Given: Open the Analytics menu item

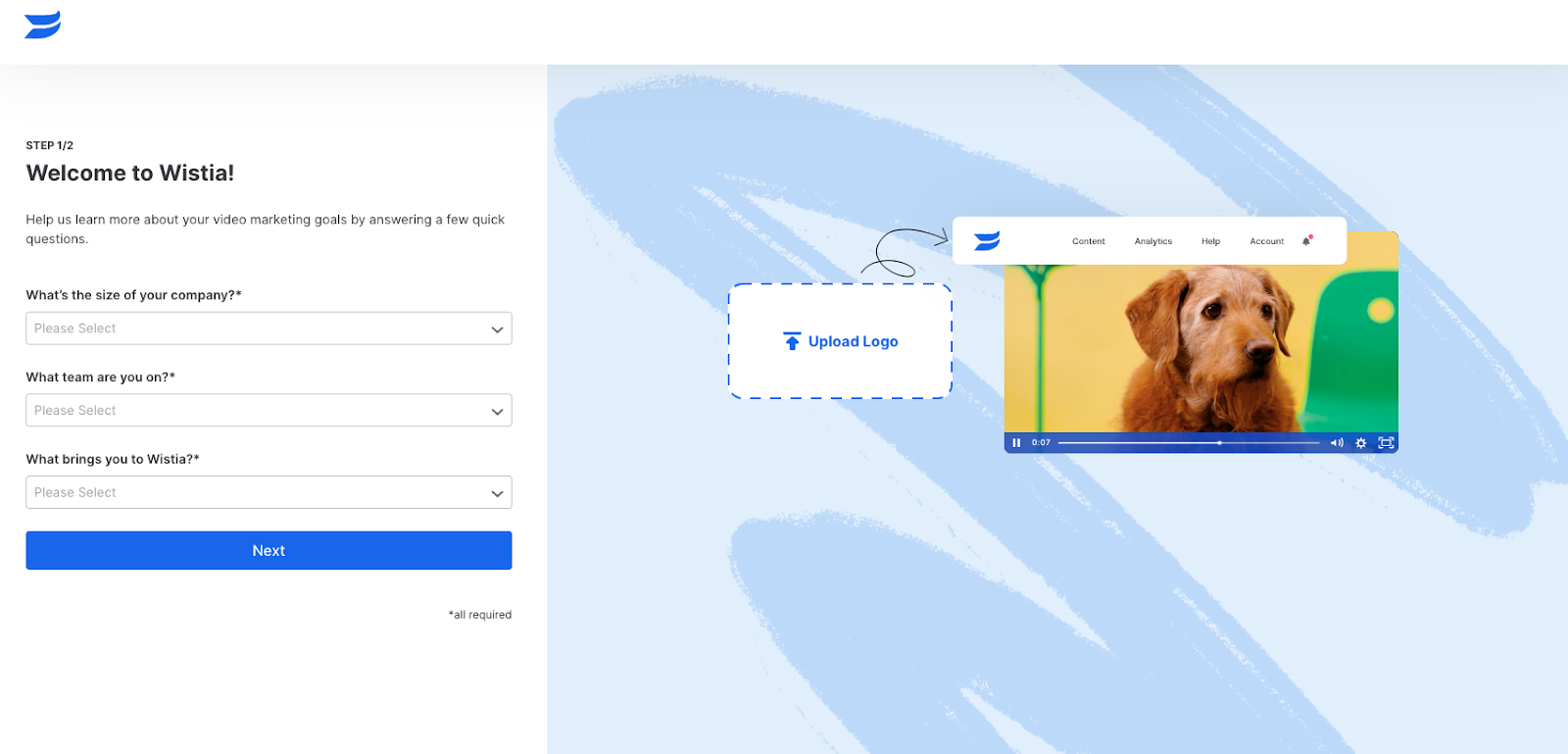Looking at the screenshot, I should [x=1152, y=241].
